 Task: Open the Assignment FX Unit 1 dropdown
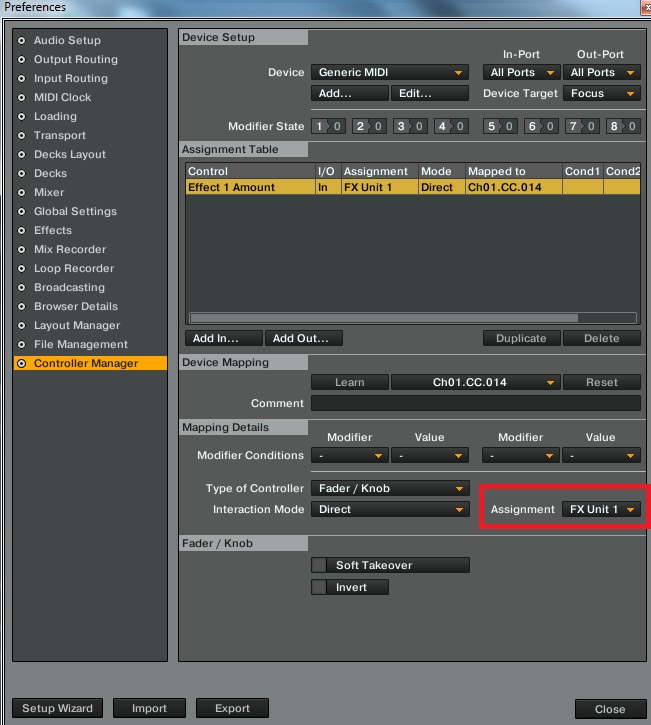pyautogui.click(x=602, y=510)
